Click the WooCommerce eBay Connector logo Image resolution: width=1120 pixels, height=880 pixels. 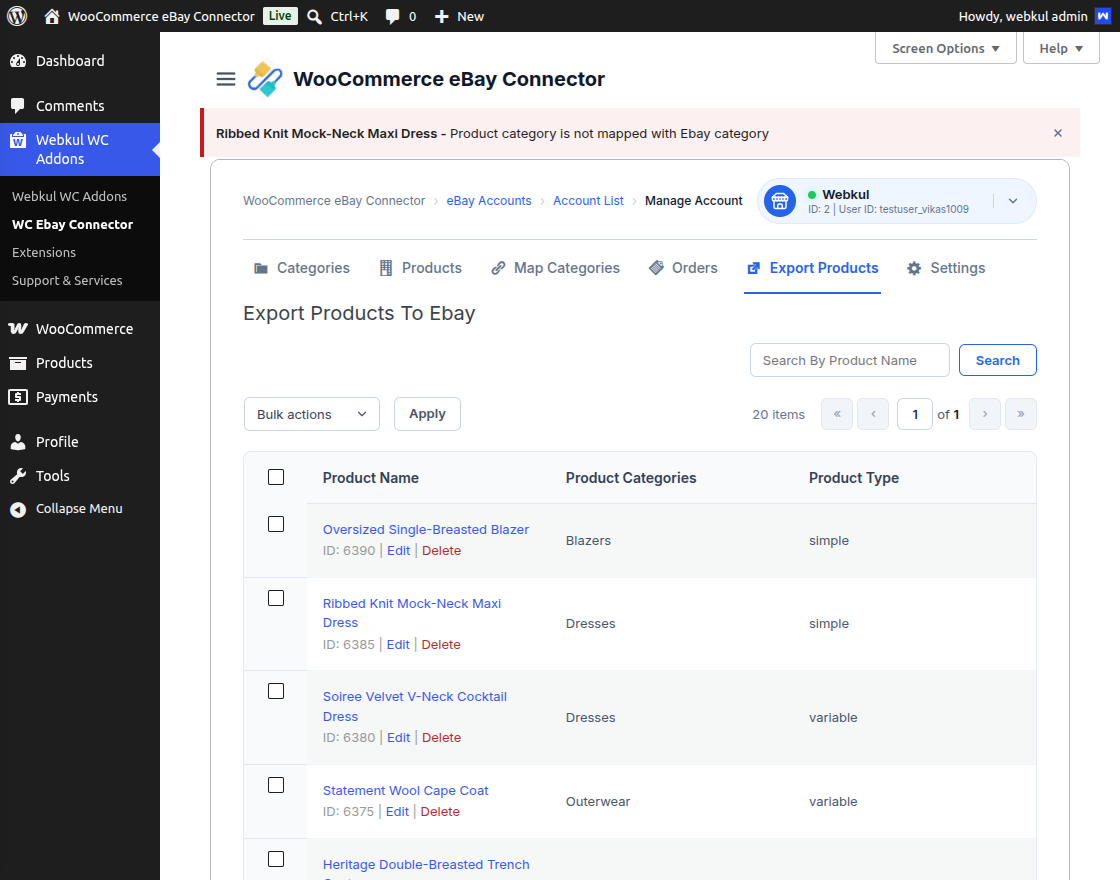(265, 79)
